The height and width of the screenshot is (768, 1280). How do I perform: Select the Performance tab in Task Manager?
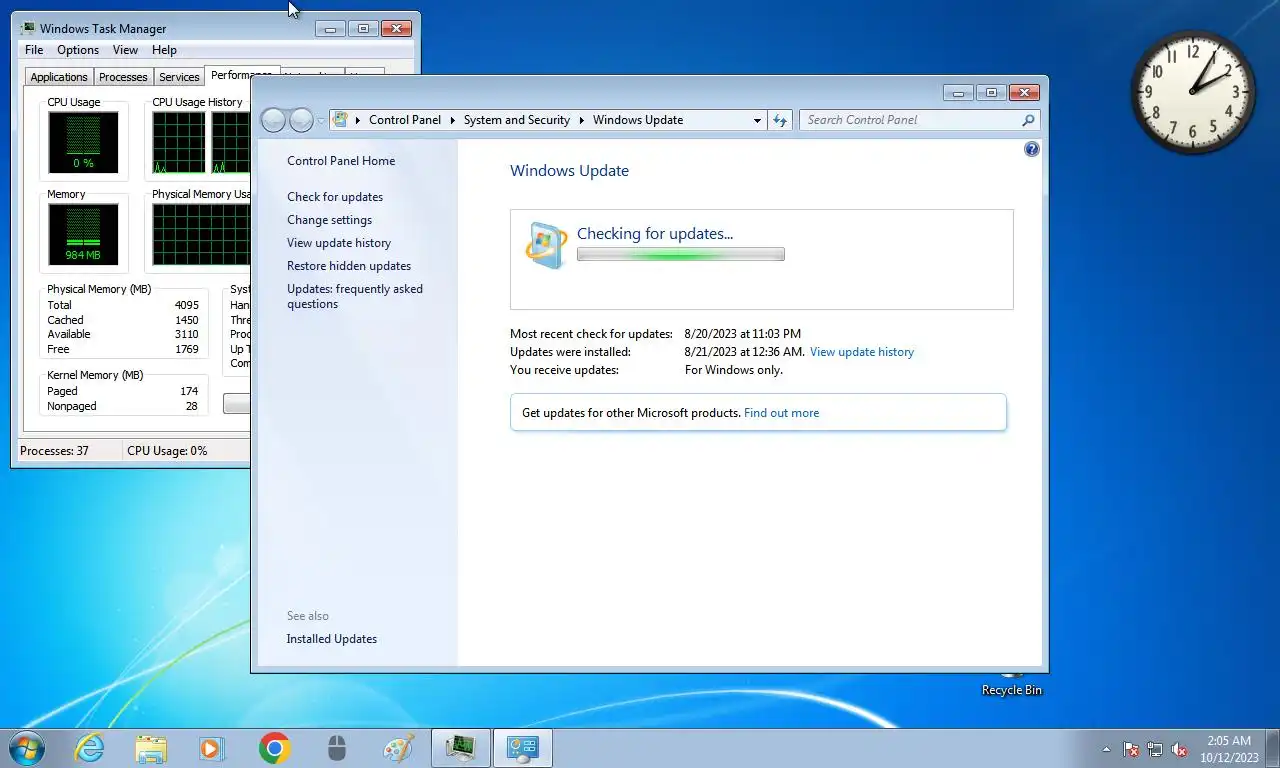point(241,75)
